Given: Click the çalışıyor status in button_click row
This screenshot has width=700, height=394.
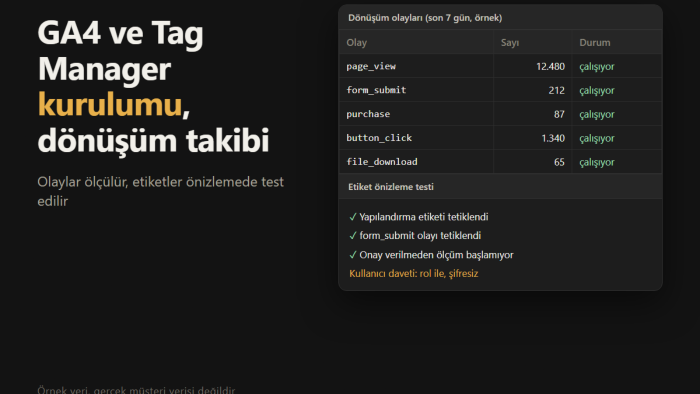Looking at the screenshot, I should tap(597, 139).
